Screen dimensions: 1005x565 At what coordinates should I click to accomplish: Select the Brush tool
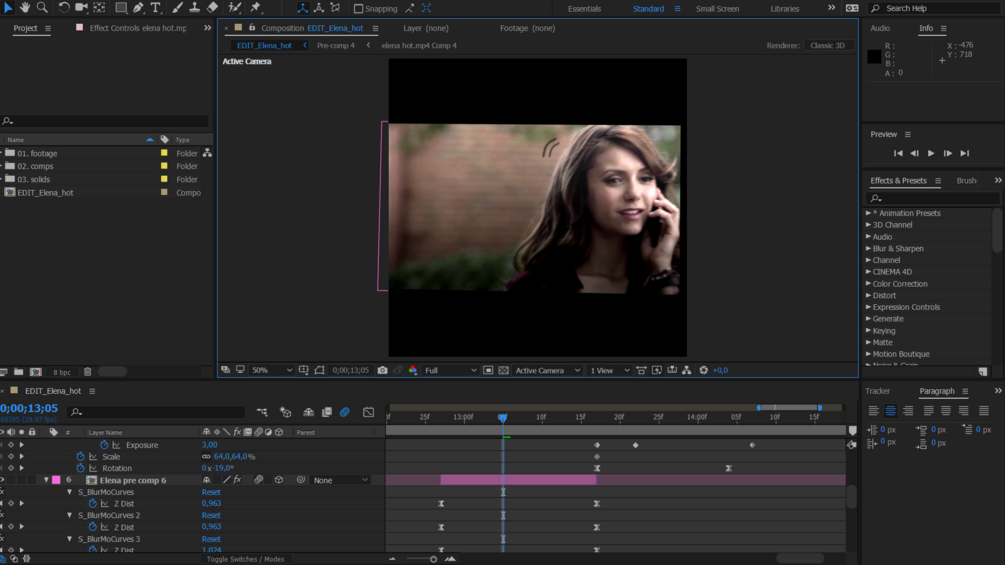178,8
